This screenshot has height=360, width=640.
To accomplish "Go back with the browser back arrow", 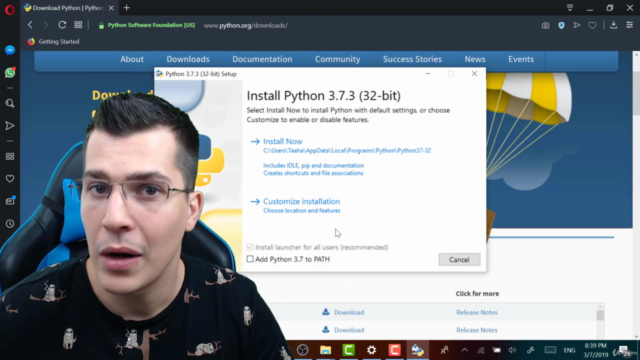I will [30, 25].
